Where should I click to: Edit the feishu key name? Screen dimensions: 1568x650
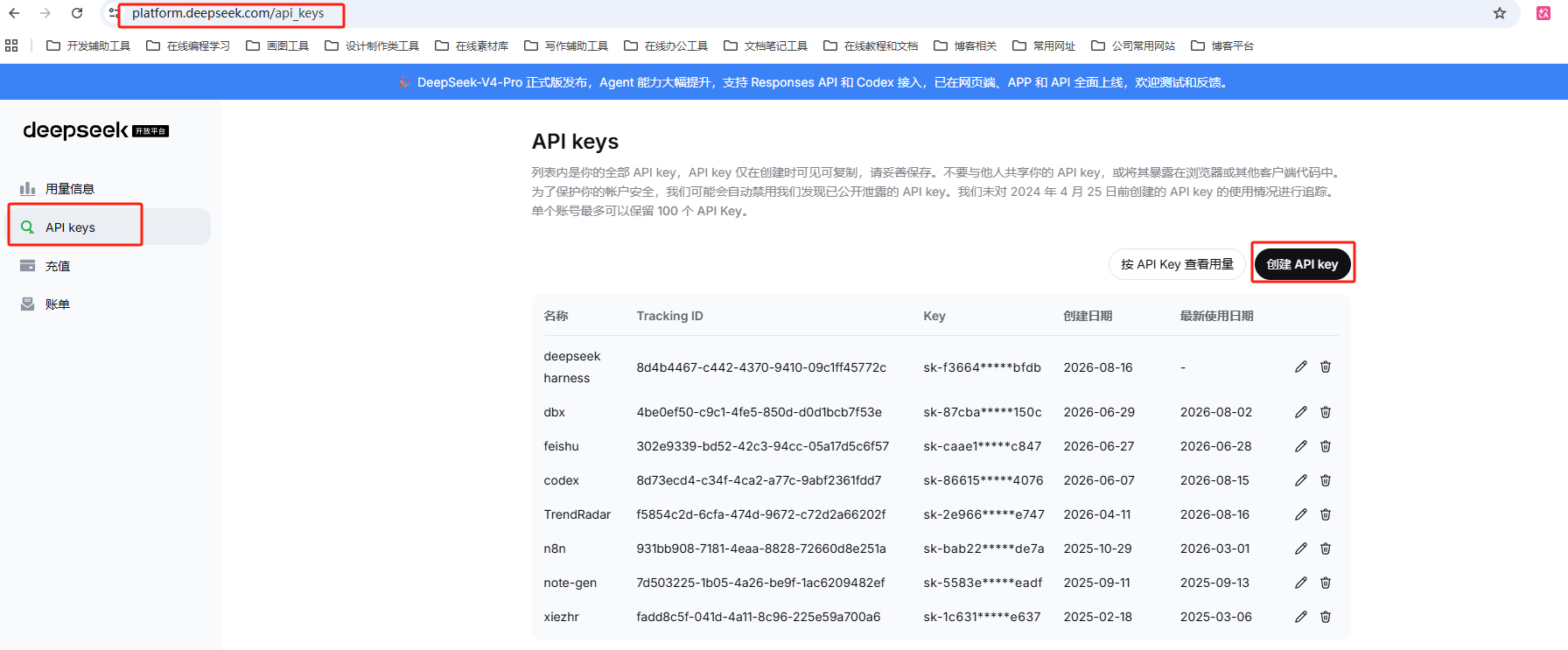1301,446
